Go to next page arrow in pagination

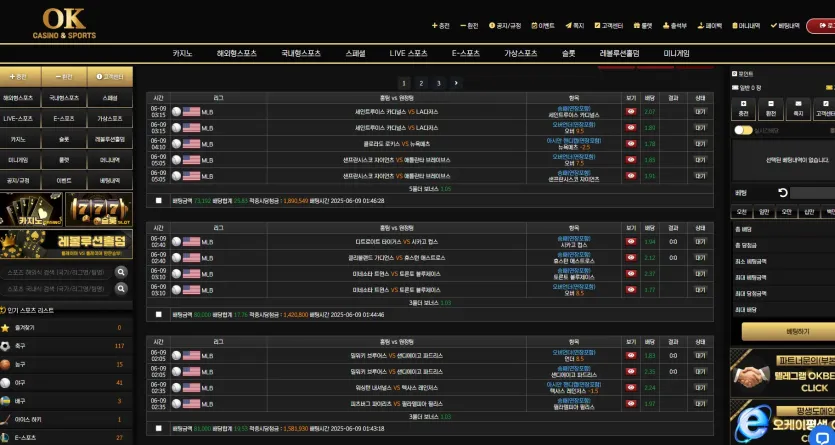[x=456, y=83]
